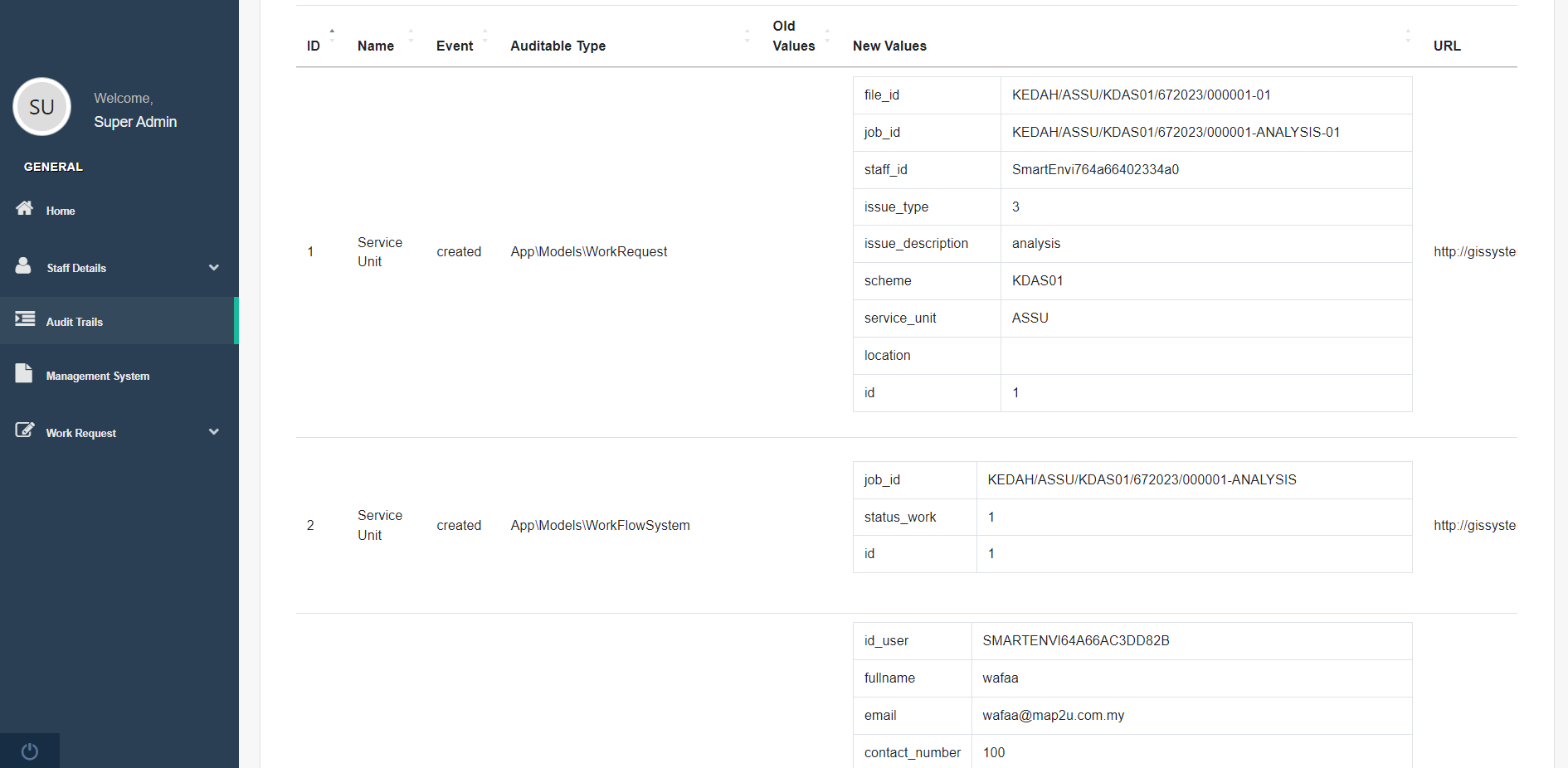Click the Staff Details person icon

pos(23,265)
